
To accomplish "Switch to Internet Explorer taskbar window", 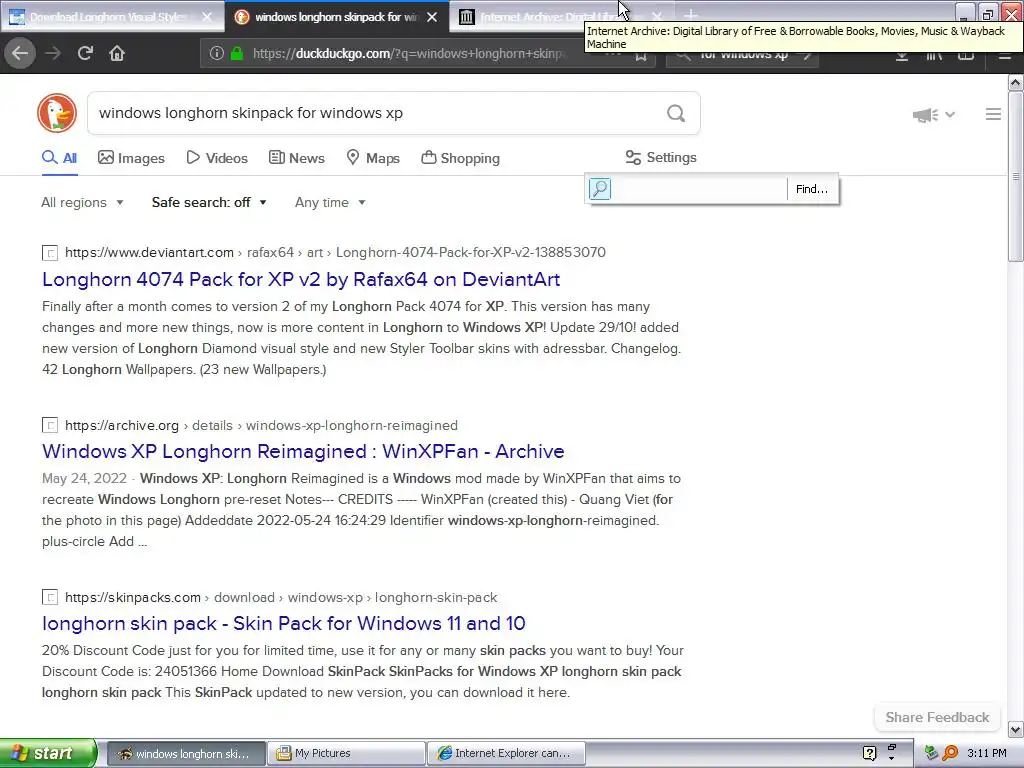I will point(506,753).
